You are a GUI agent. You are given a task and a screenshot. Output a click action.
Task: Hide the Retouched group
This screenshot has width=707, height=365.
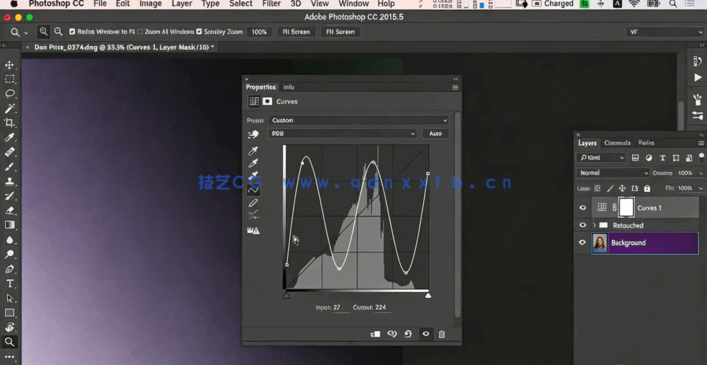pos(583,225)
